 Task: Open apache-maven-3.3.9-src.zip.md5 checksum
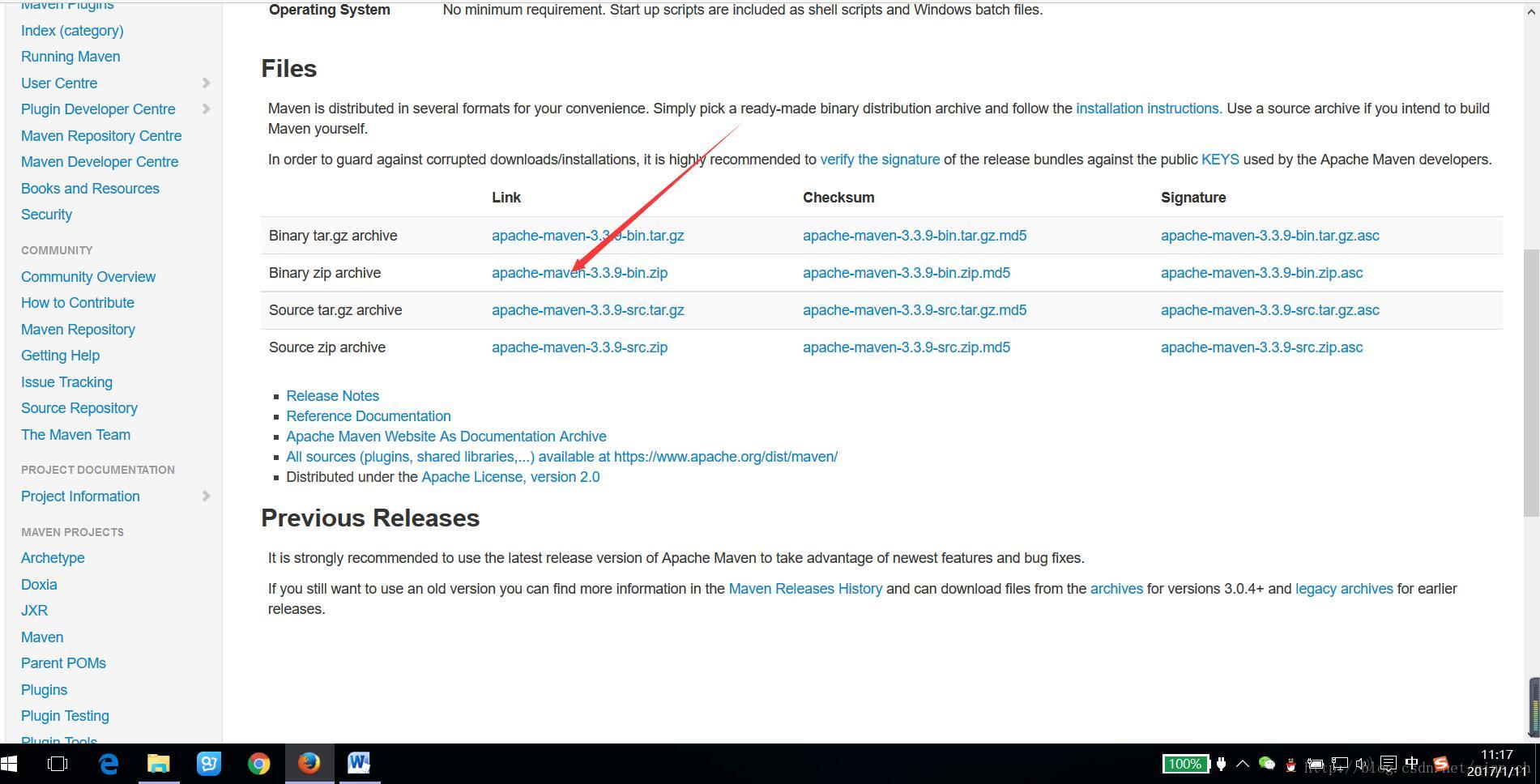click(907, 347)
